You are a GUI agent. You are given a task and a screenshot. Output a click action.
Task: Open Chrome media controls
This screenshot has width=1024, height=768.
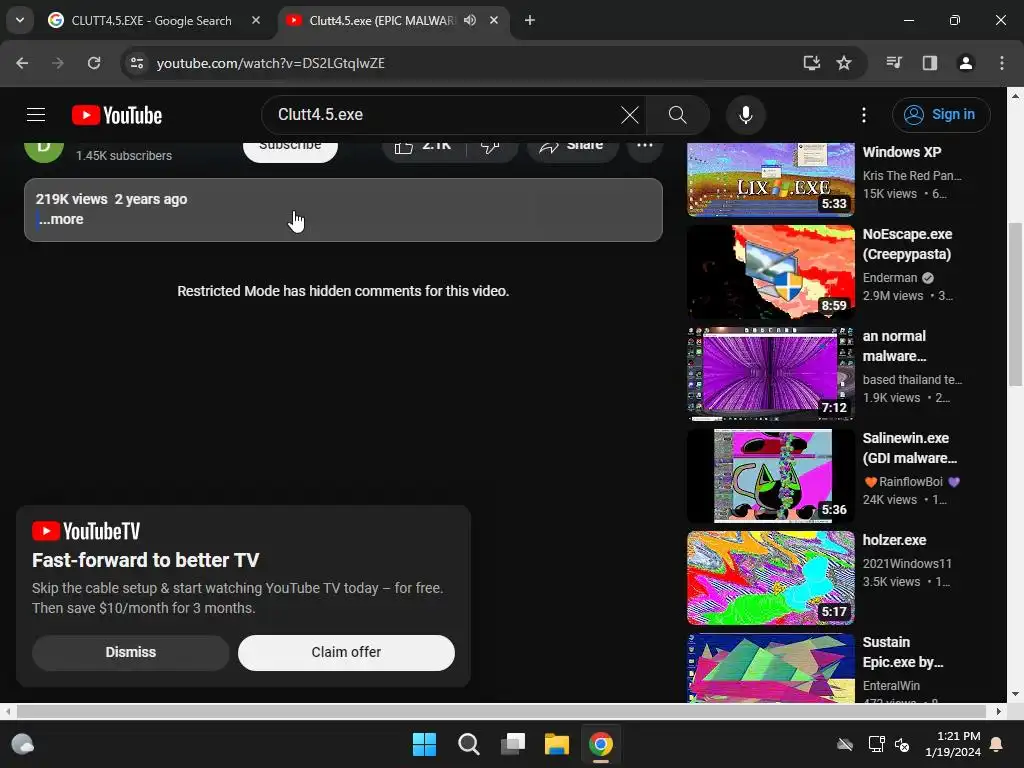(x=894, y=63)
